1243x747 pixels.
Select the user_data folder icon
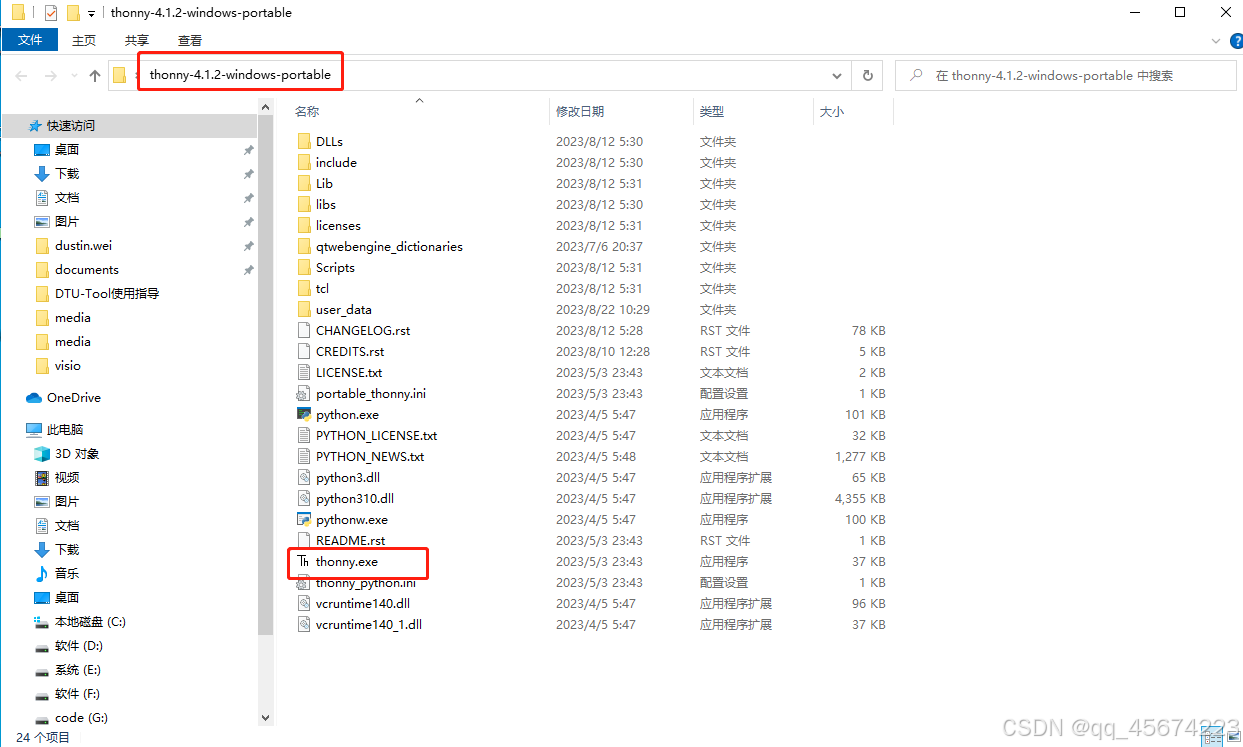304,309
